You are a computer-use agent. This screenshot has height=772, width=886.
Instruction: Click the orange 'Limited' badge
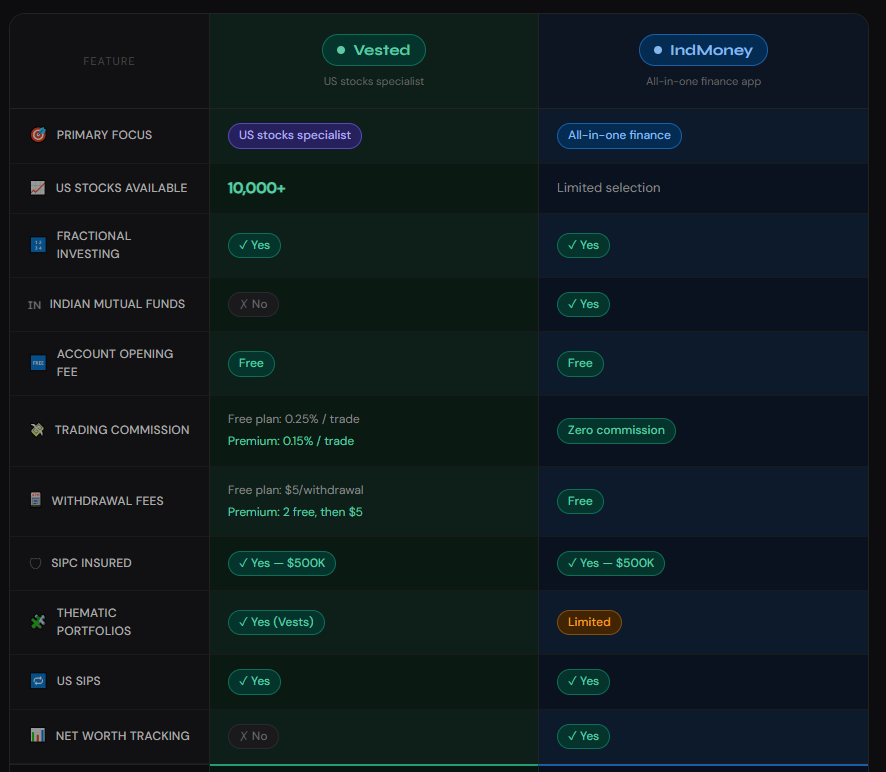point(589,622)
